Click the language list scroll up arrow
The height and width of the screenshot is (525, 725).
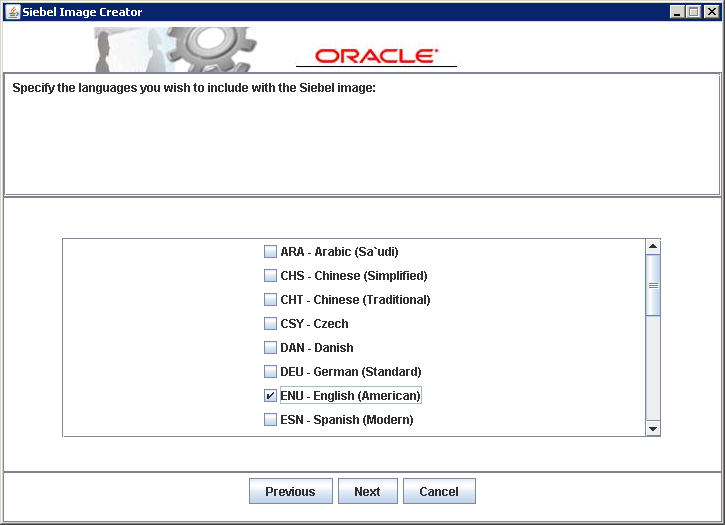[x=653, y=246]
